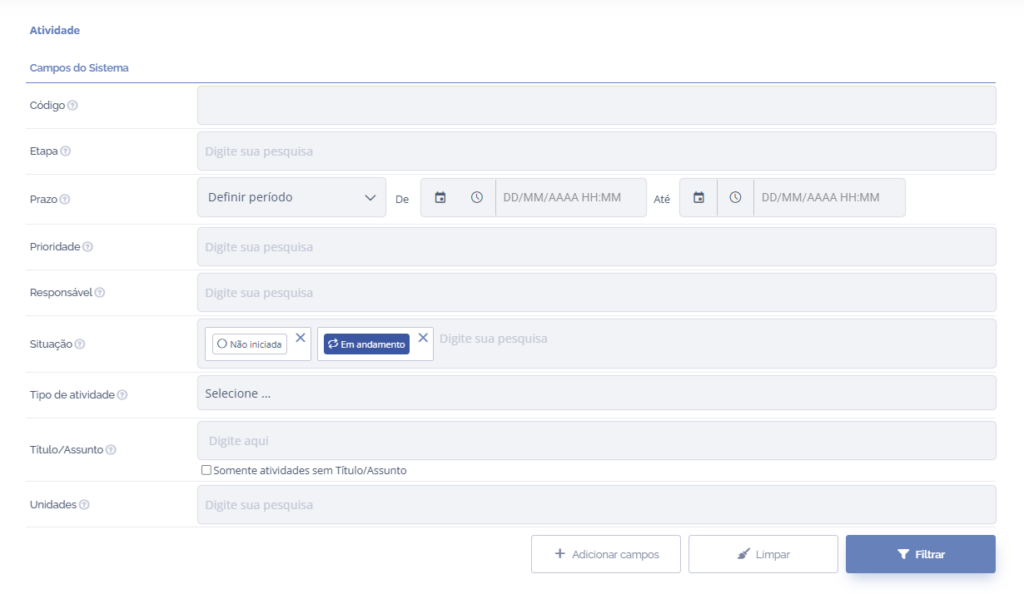This screenshot has height=599, width=1024.
Task: Expand the Definir período dropdown
Action: click(291, 198)
